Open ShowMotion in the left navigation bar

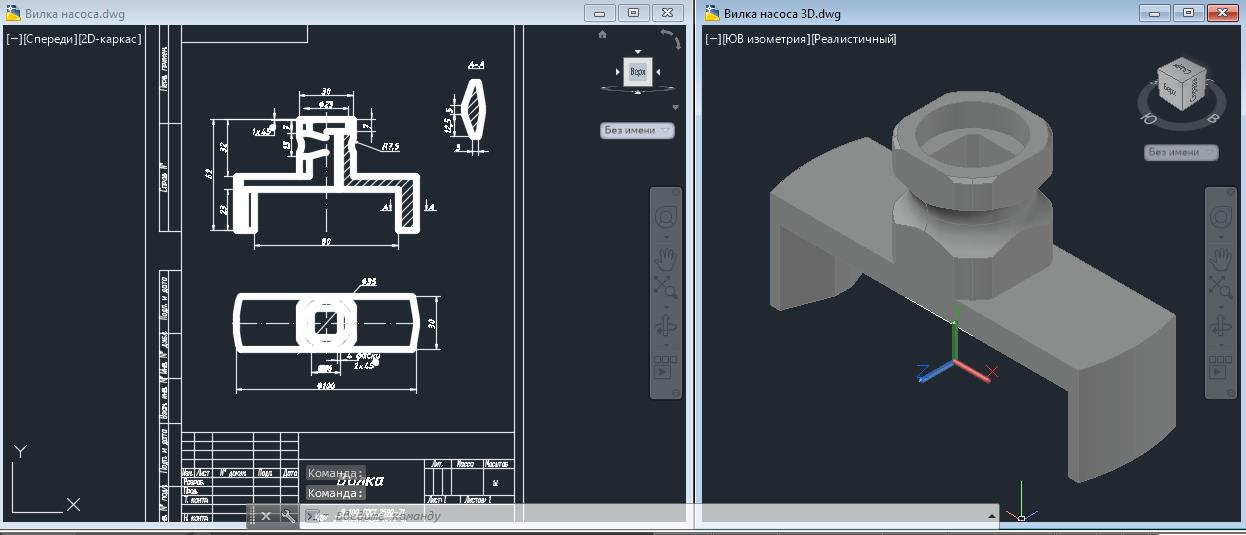point(665,371)
